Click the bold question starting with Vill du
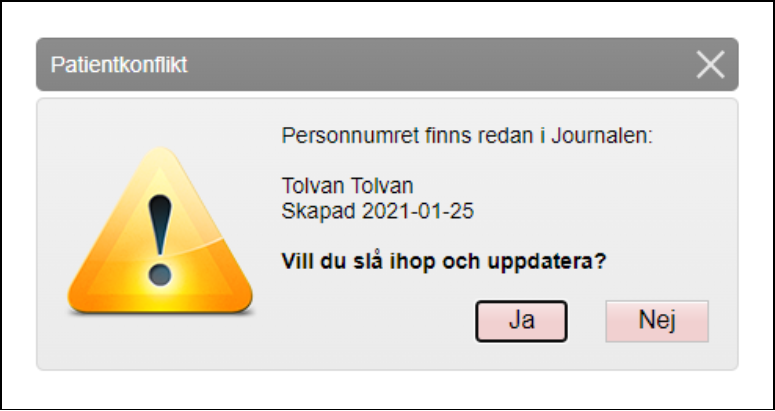The image size is (775, 411). pos(446,261)
